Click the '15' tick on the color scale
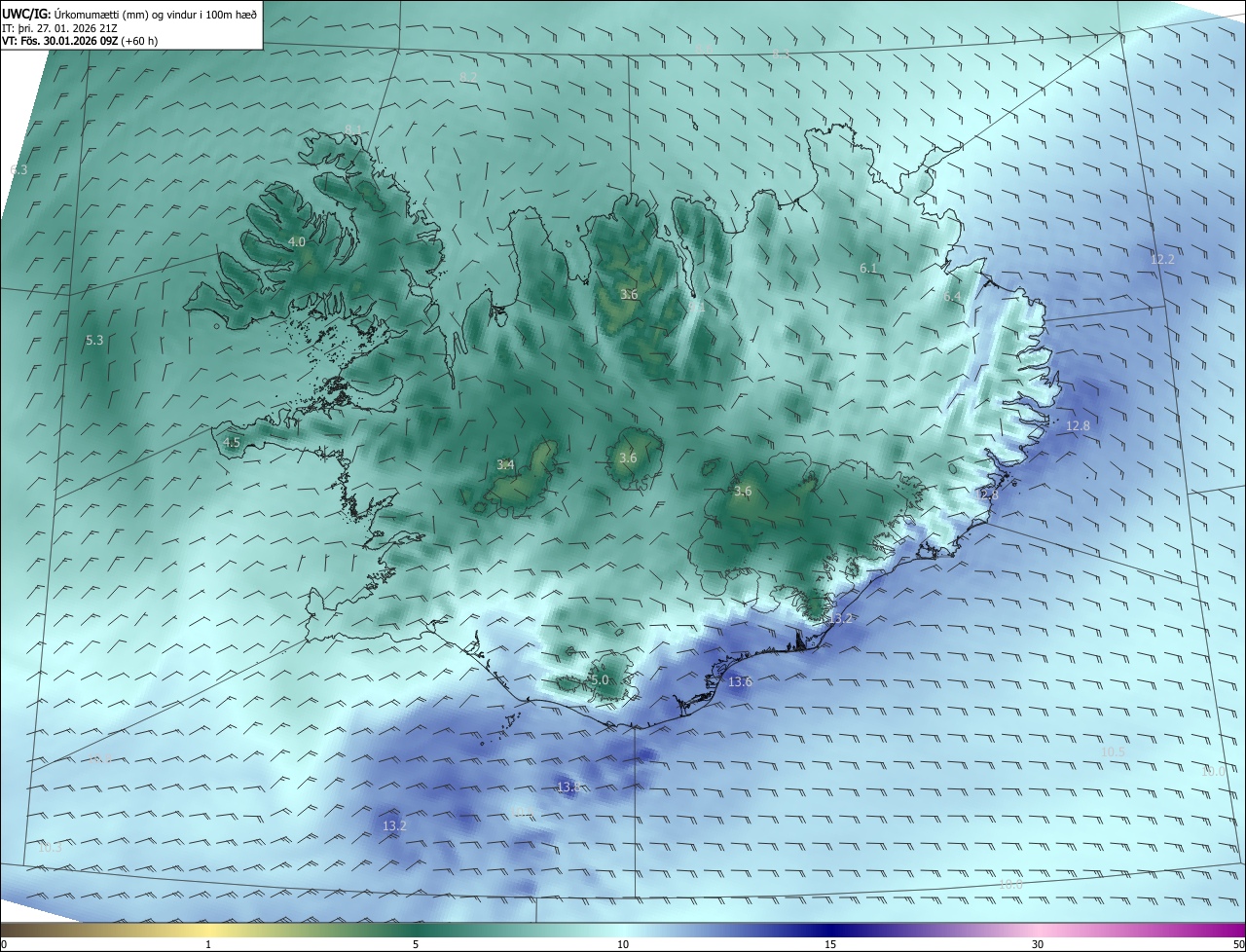 point(830,944)
